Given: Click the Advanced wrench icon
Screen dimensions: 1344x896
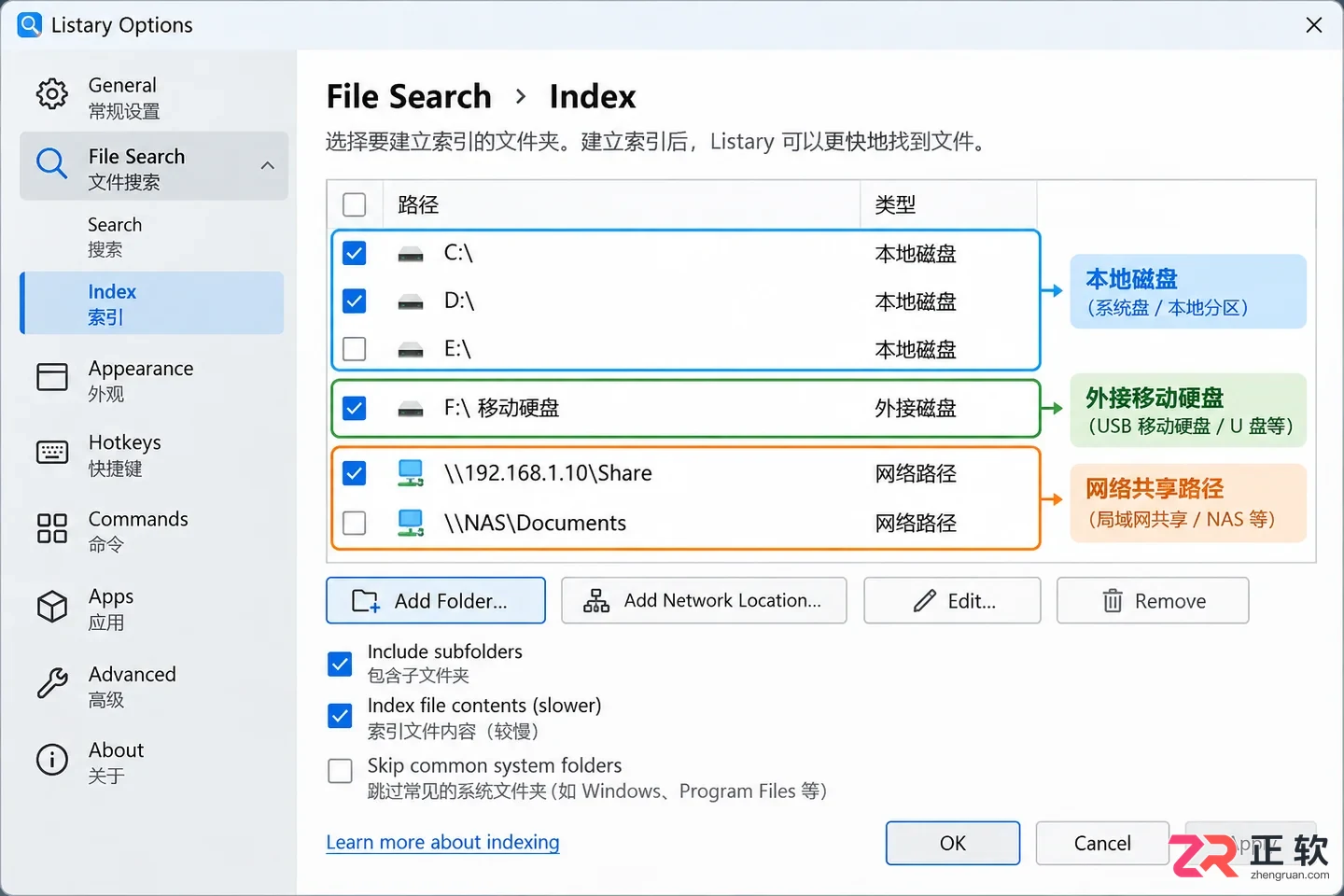Looking at the screenshot, I should (52, 683).
